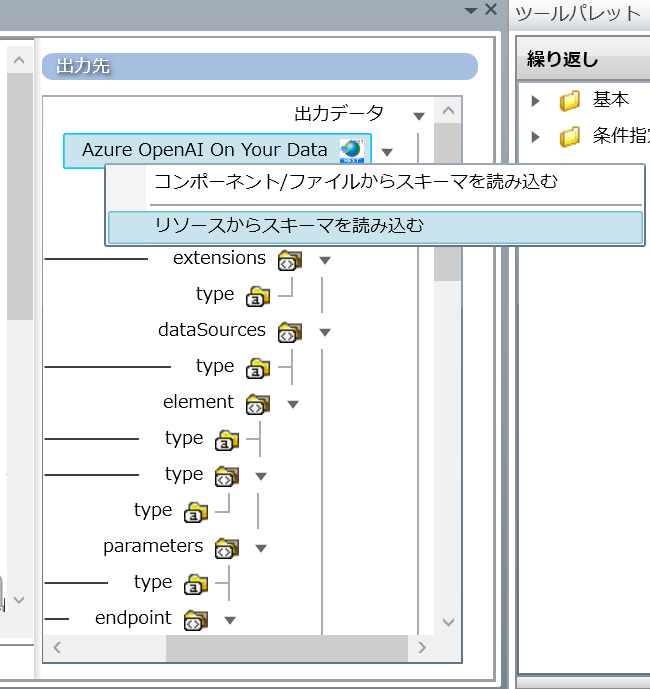The image size is (650, 689).
Task: Collapse the parameters node arrow
Action: 261,548
